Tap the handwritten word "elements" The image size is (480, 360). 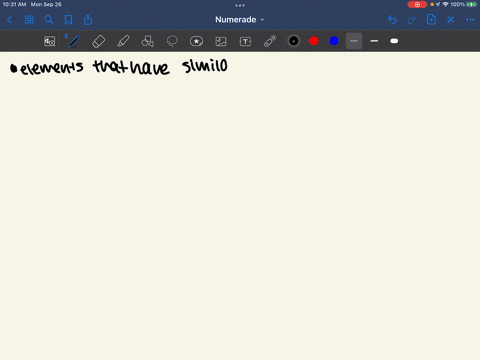(51, 68)
